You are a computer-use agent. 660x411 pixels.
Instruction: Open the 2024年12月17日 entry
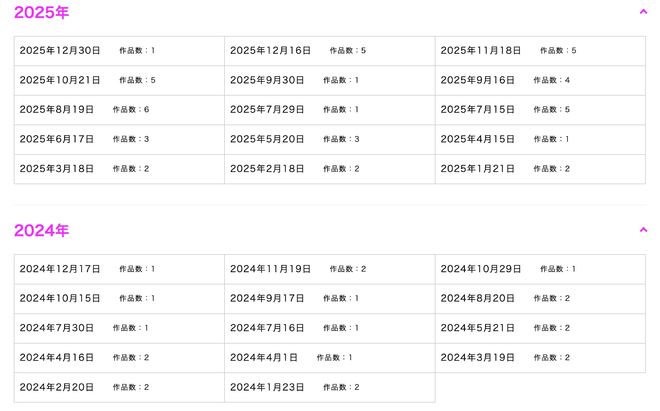point(119,269)
